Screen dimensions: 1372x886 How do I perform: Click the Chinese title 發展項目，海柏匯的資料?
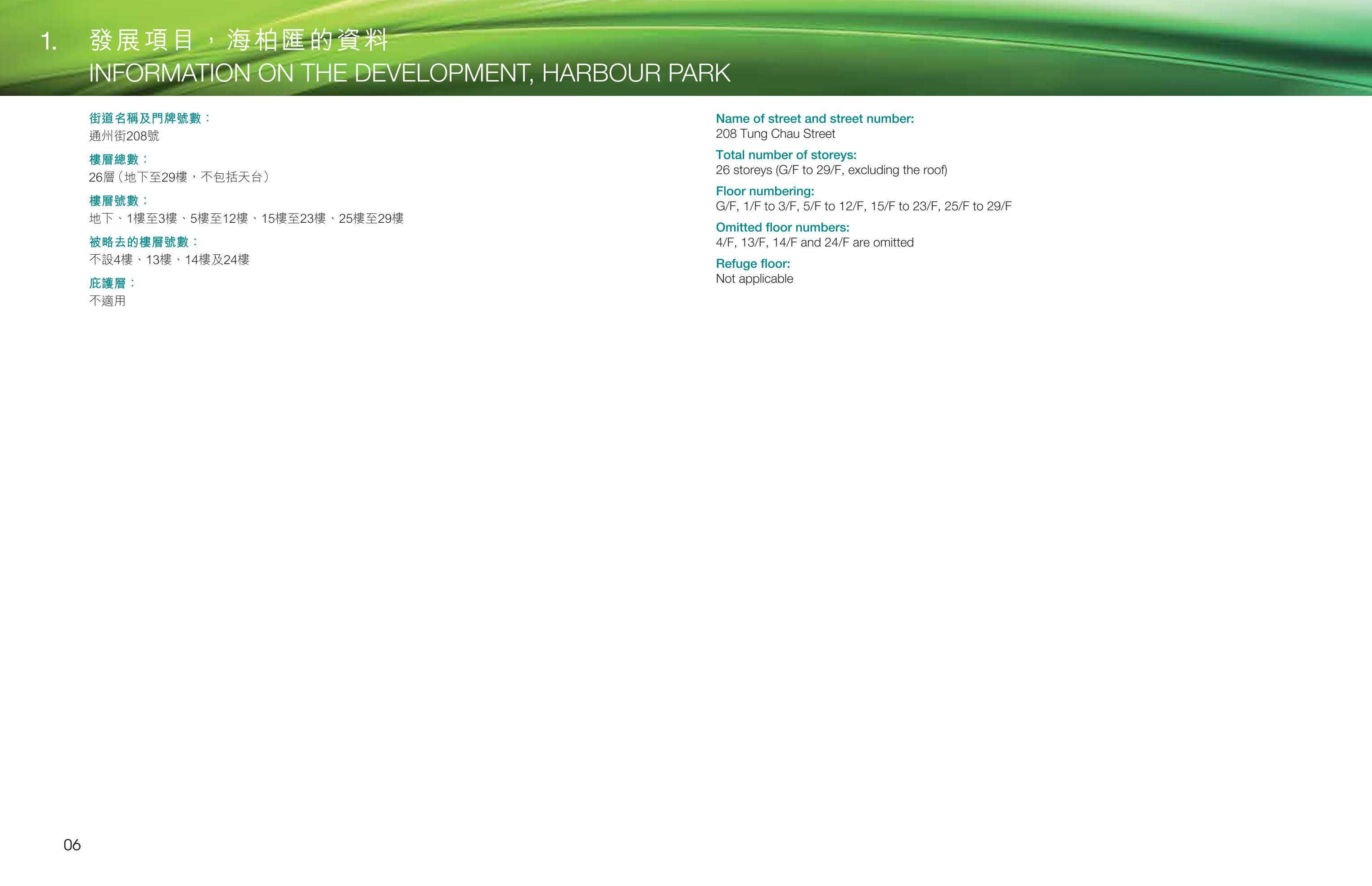[x=239, y=40]
